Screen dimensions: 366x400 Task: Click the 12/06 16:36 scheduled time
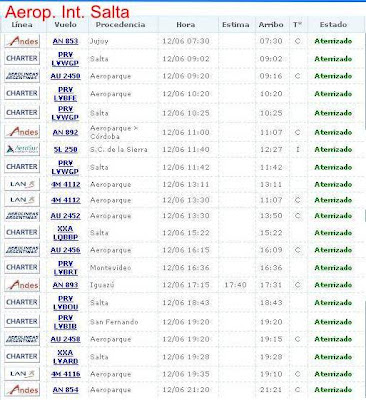[x=186, y=268]
